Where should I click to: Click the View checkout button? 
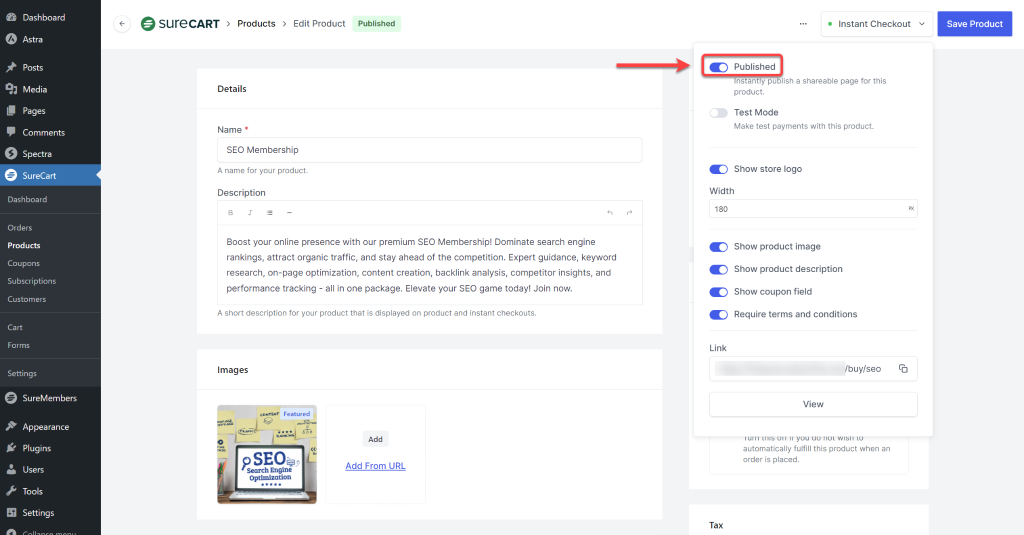coord(813,404)
